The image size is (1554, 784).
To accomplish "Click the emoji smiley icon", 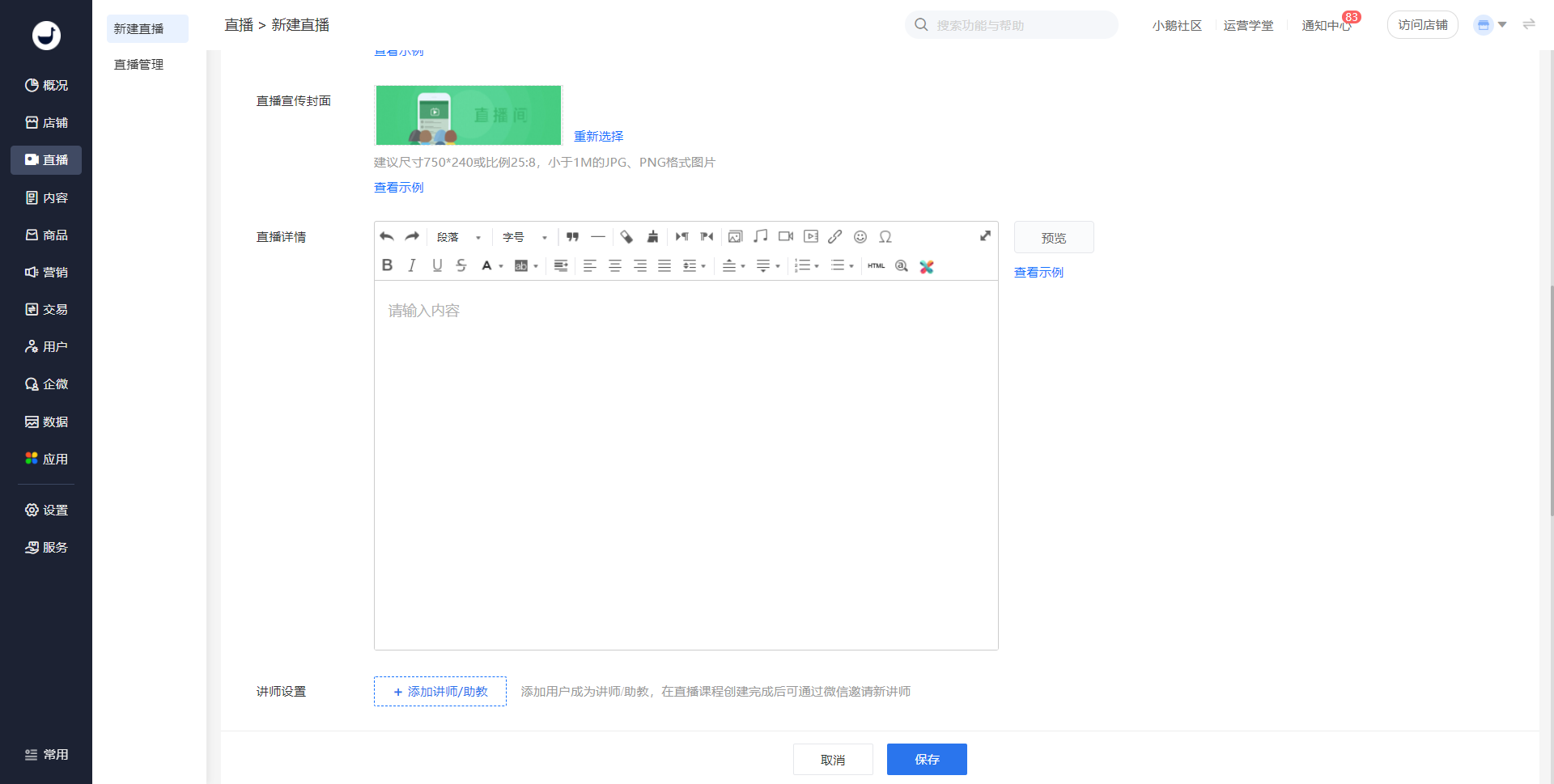I will click(x=860, y=237).
